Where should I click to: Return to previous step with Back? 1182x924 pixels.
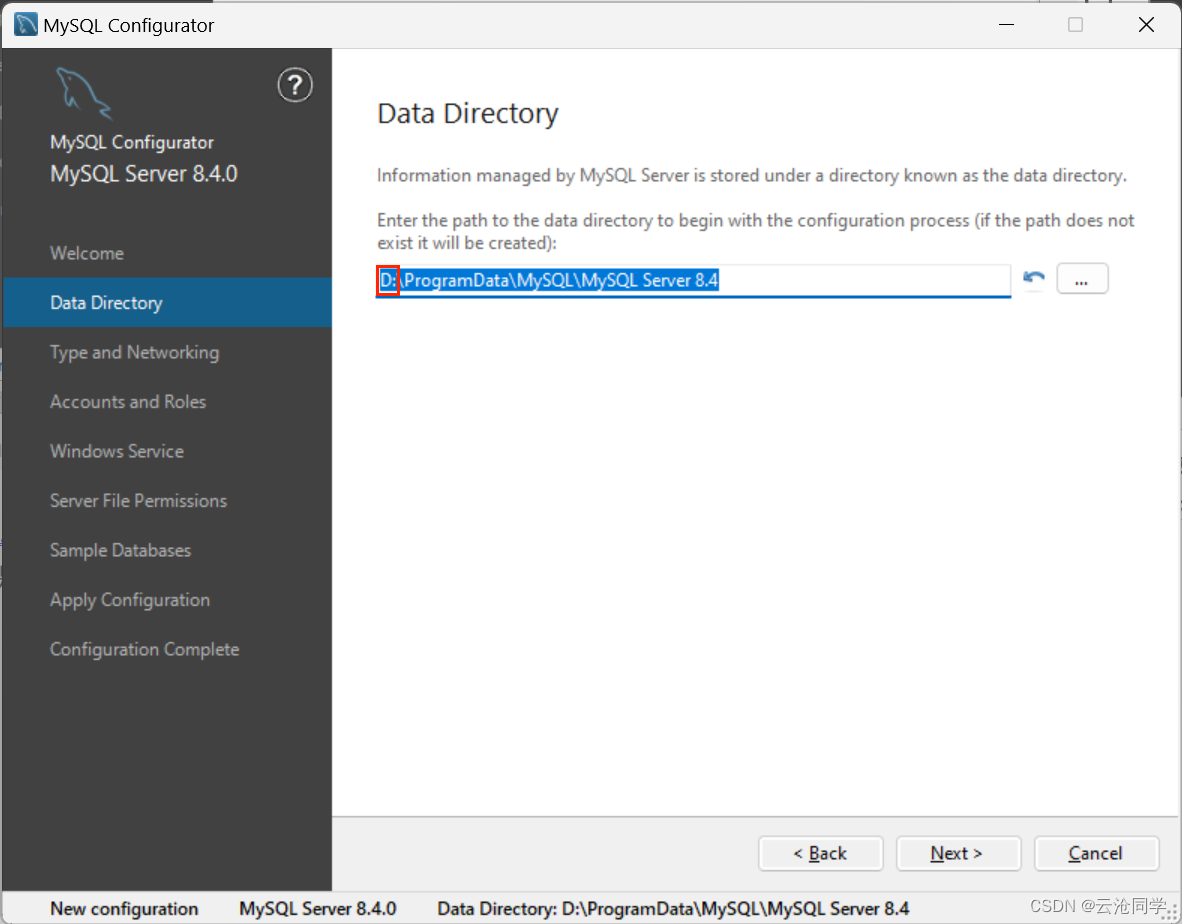[820, 853]
